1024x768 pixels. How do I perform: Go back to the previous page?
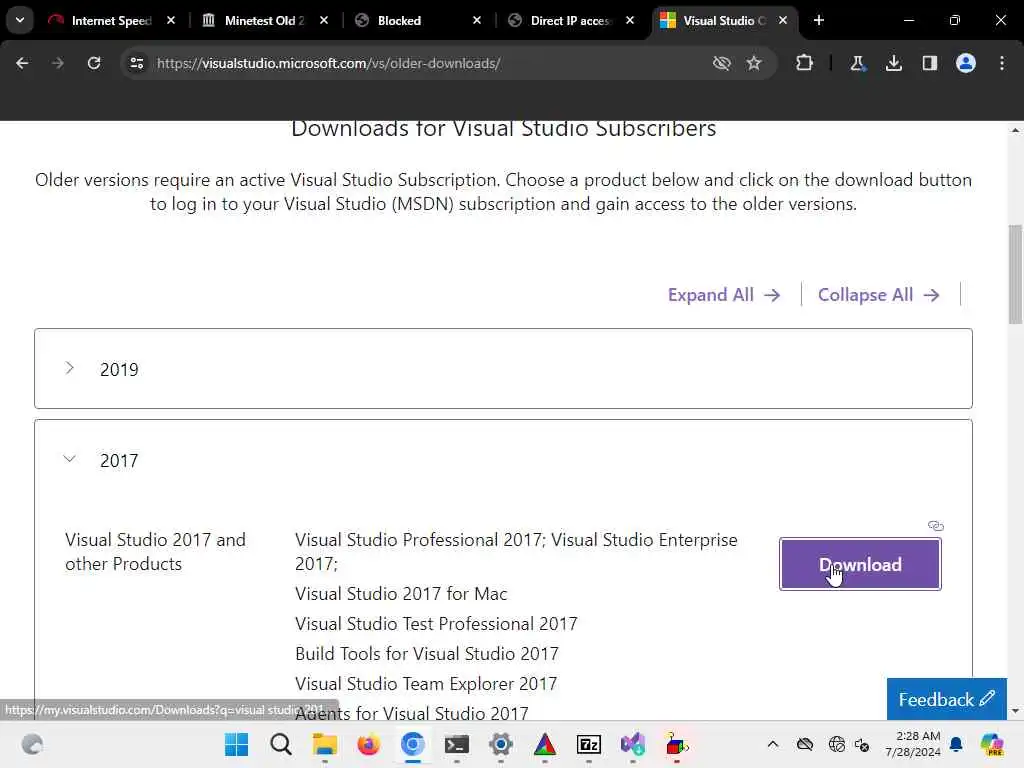tap(22, 63)
